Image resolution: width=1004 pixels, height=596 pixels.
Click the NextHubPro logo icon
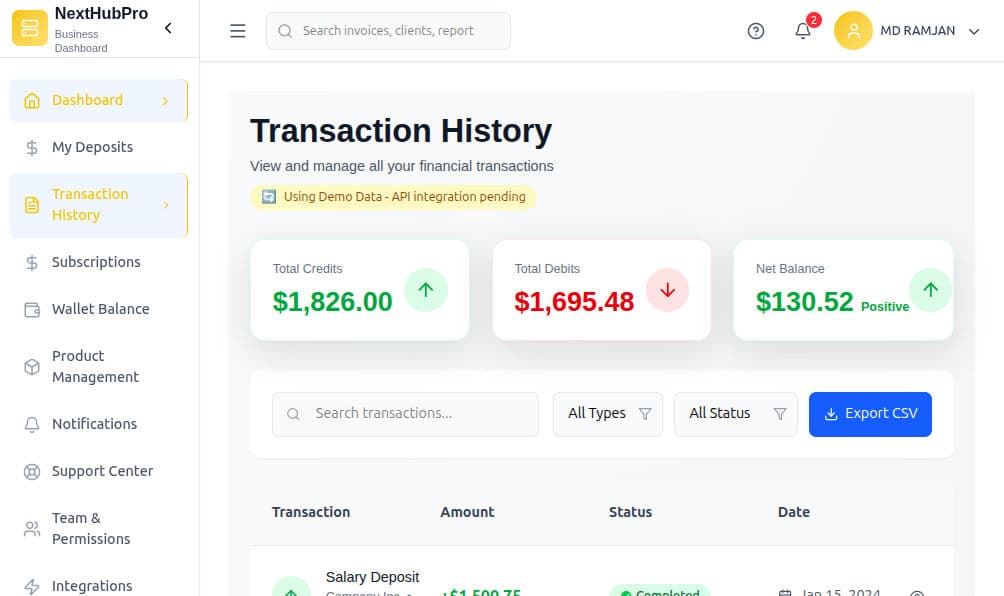click(x=29, y=28)
